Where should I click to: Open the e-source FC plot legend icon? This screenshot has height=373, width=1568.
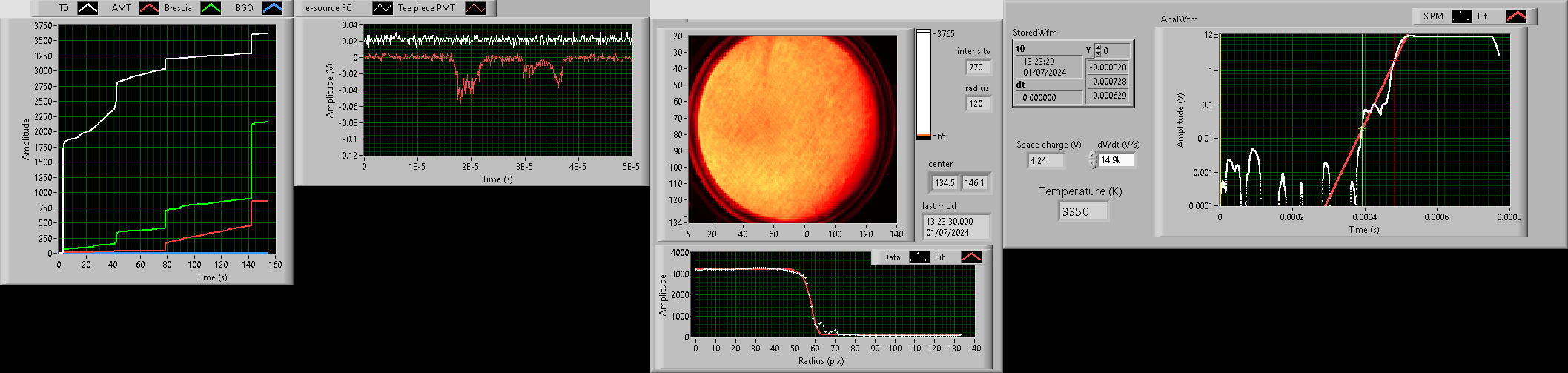tap(383, 8)
